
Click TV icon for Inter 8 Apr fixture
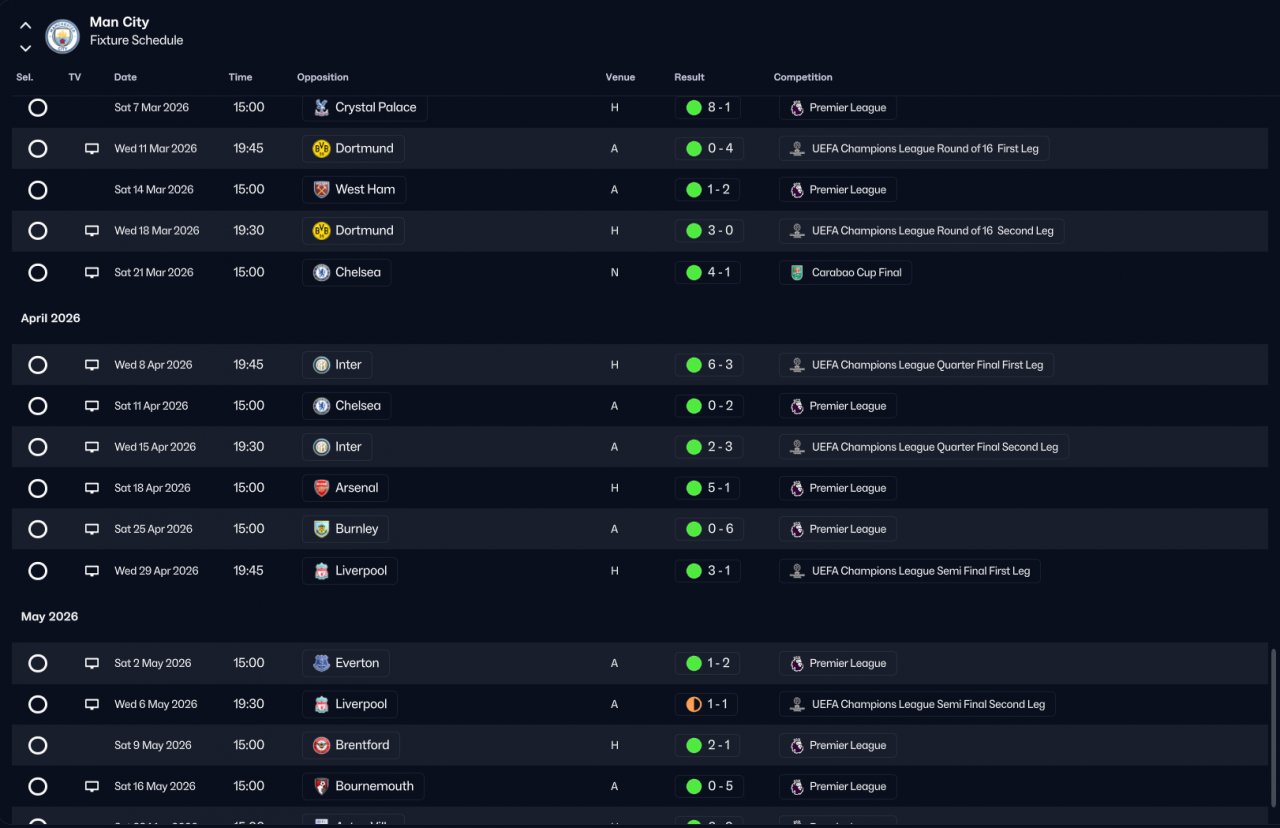click(x=92, y=365)
